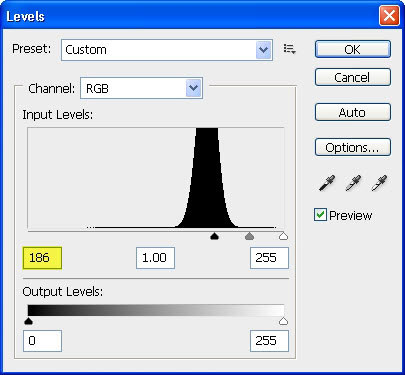The width and height of the screenshot is (405, 375).
Task: Click the Input Levels label
Action: pyautogui.click(x=58, y=115)
